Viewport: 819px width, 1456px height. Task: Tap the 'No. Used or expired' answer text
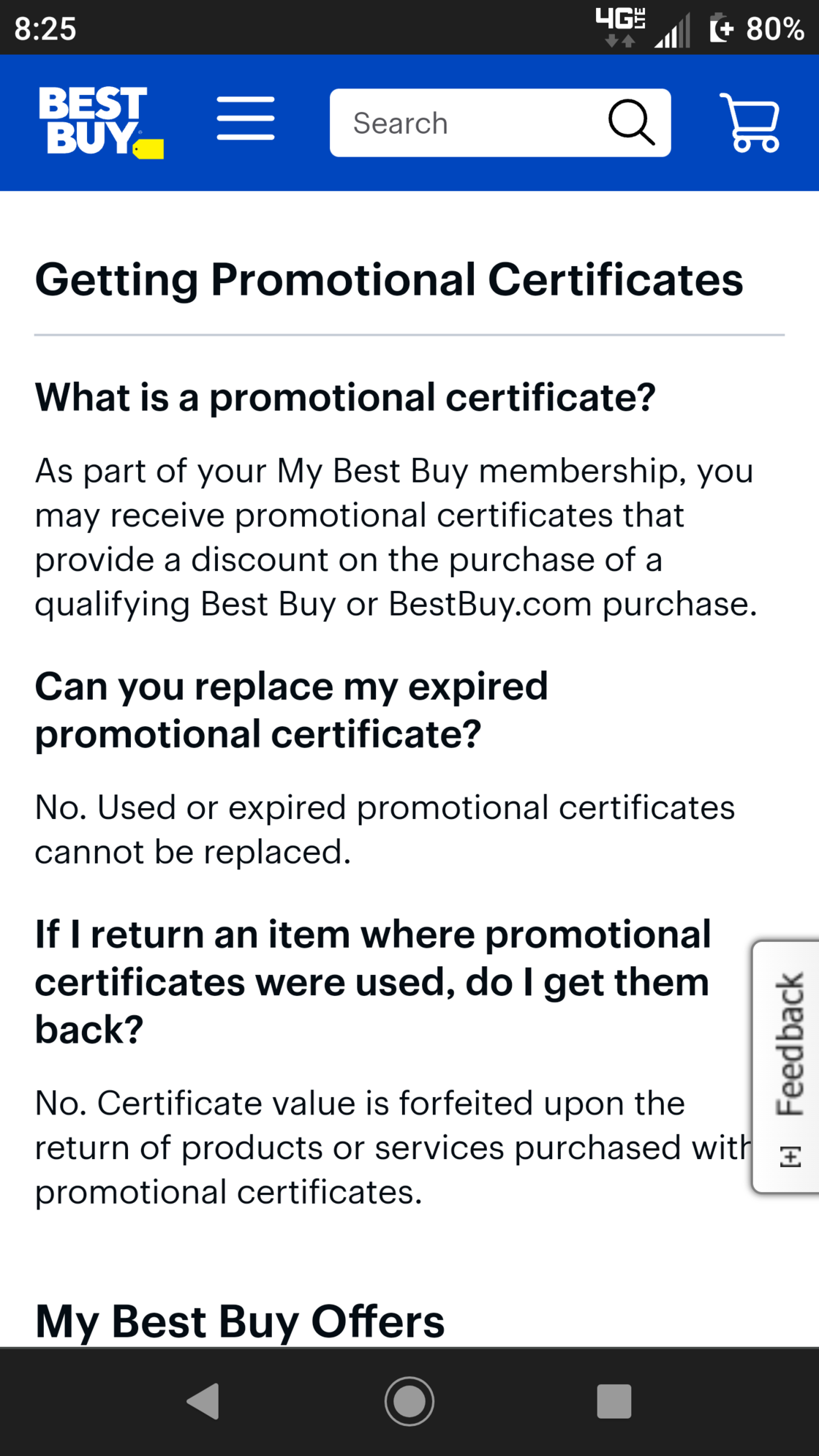385,829
